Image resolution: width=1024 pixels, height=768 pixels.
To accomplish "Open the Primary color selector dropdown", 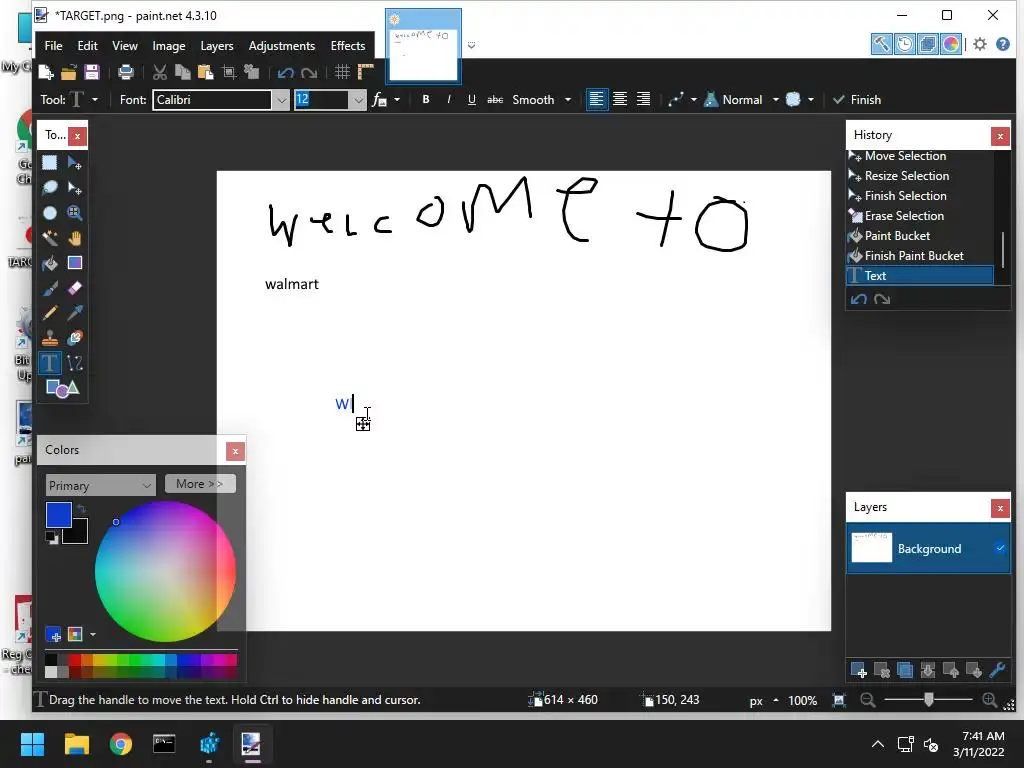I will click(x=101, y=485).
